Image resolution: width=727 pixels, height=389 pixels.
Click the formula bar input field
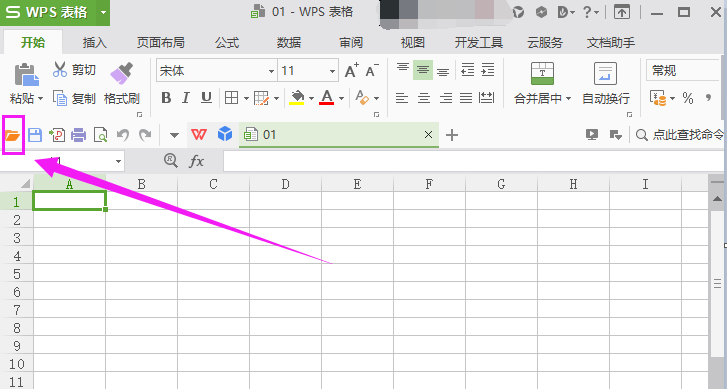point(473,161)
